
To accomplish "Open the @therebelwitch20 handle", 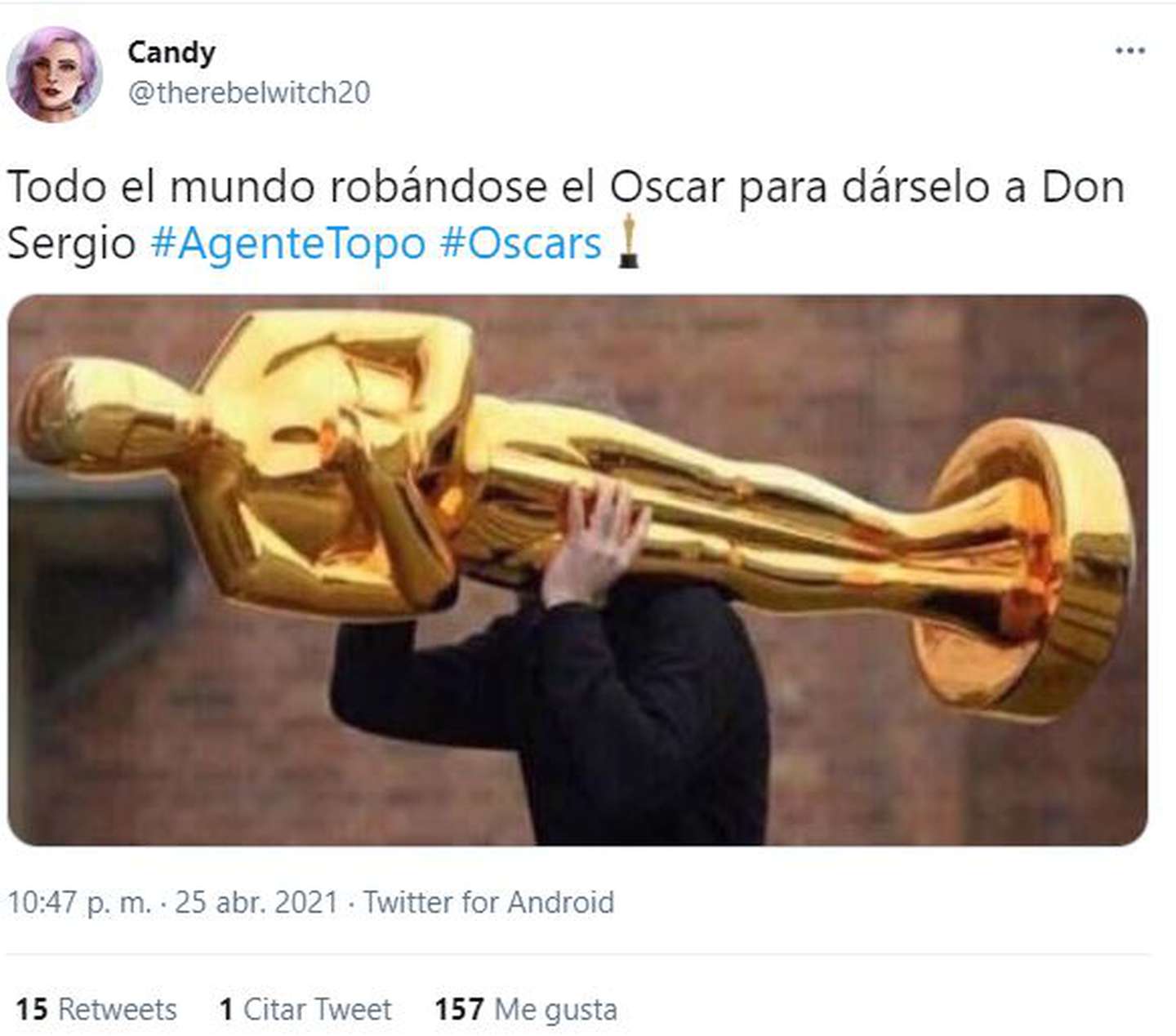I will pyautogui.click(x=249, y=92).
